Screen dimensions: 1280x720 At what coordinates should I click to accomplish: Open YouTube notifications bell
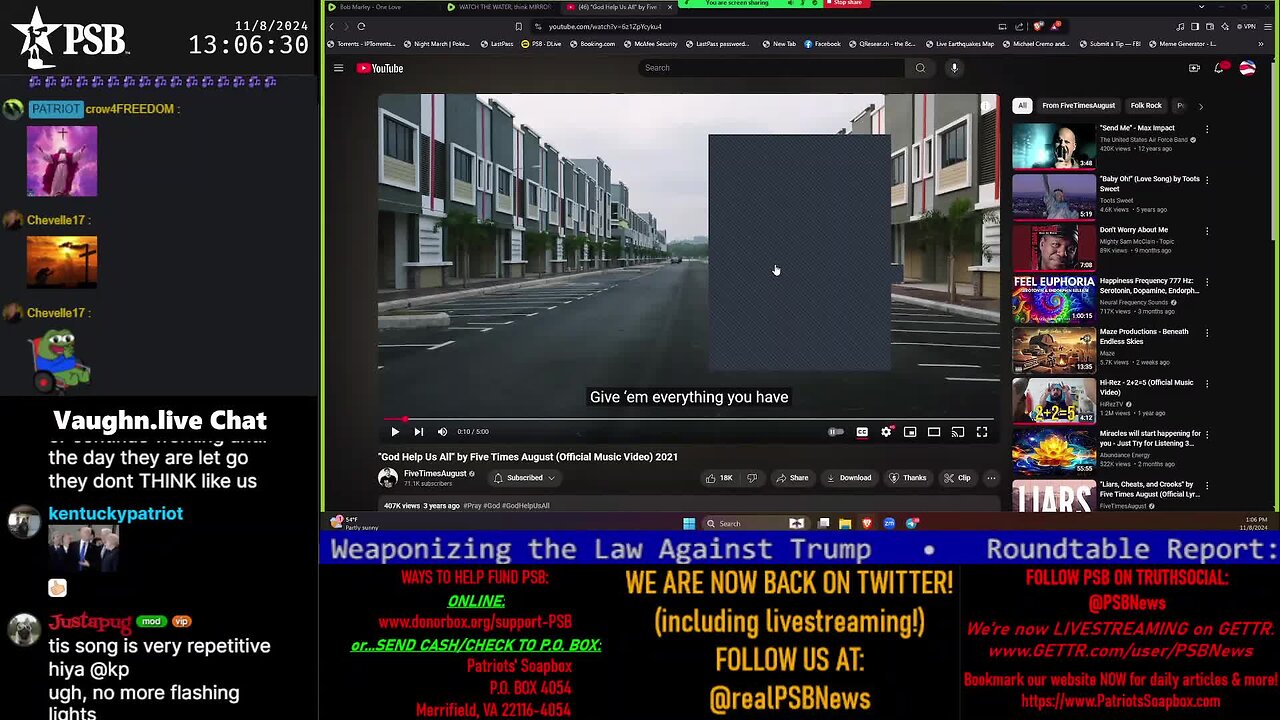tap(1220, 68)
